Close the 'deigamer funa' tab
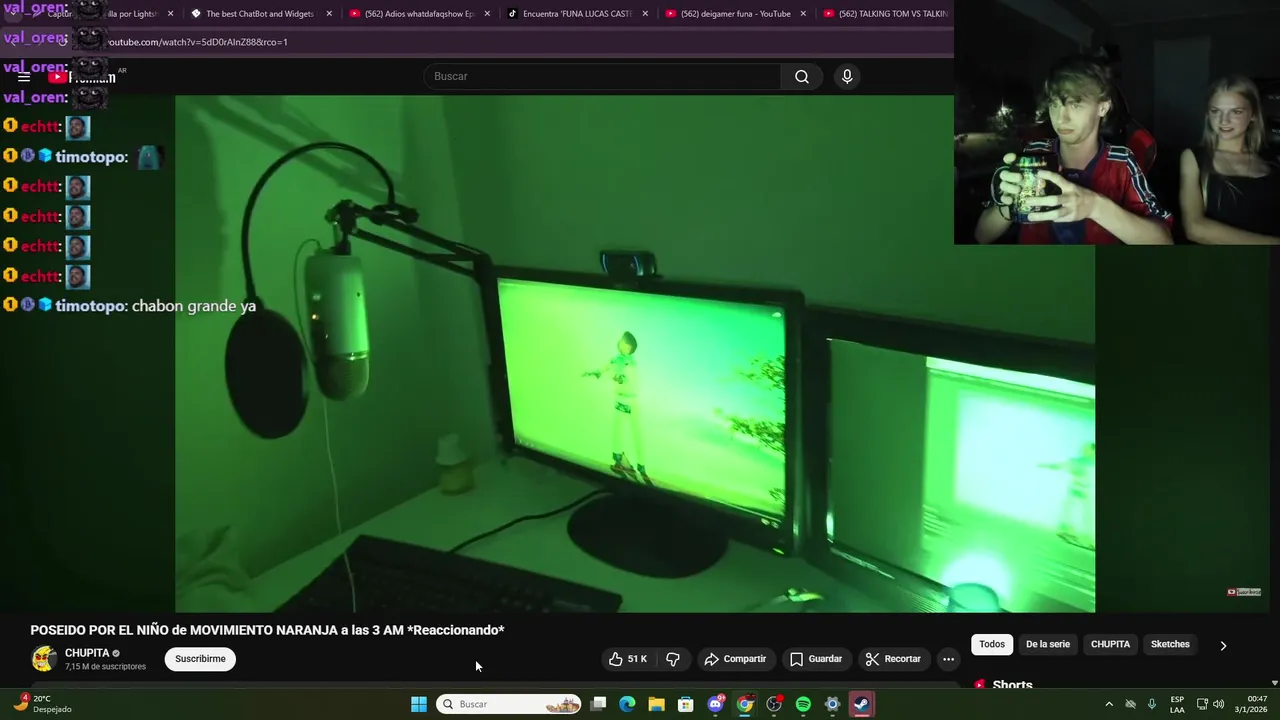The height and width of the screenshot is (720, 1280). (803, 14)
